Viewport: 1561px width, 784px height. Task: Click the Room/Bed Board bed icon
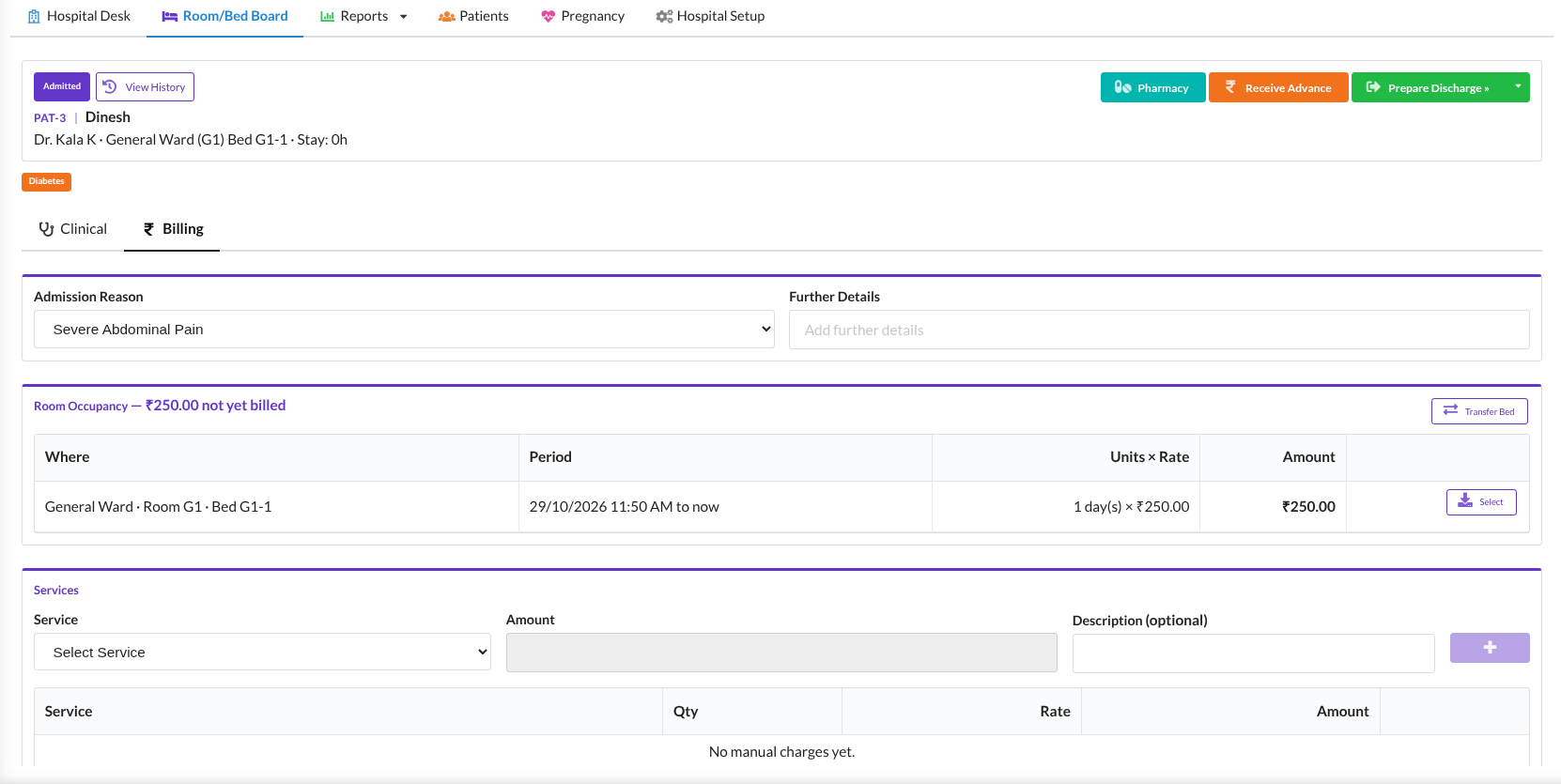170,16
